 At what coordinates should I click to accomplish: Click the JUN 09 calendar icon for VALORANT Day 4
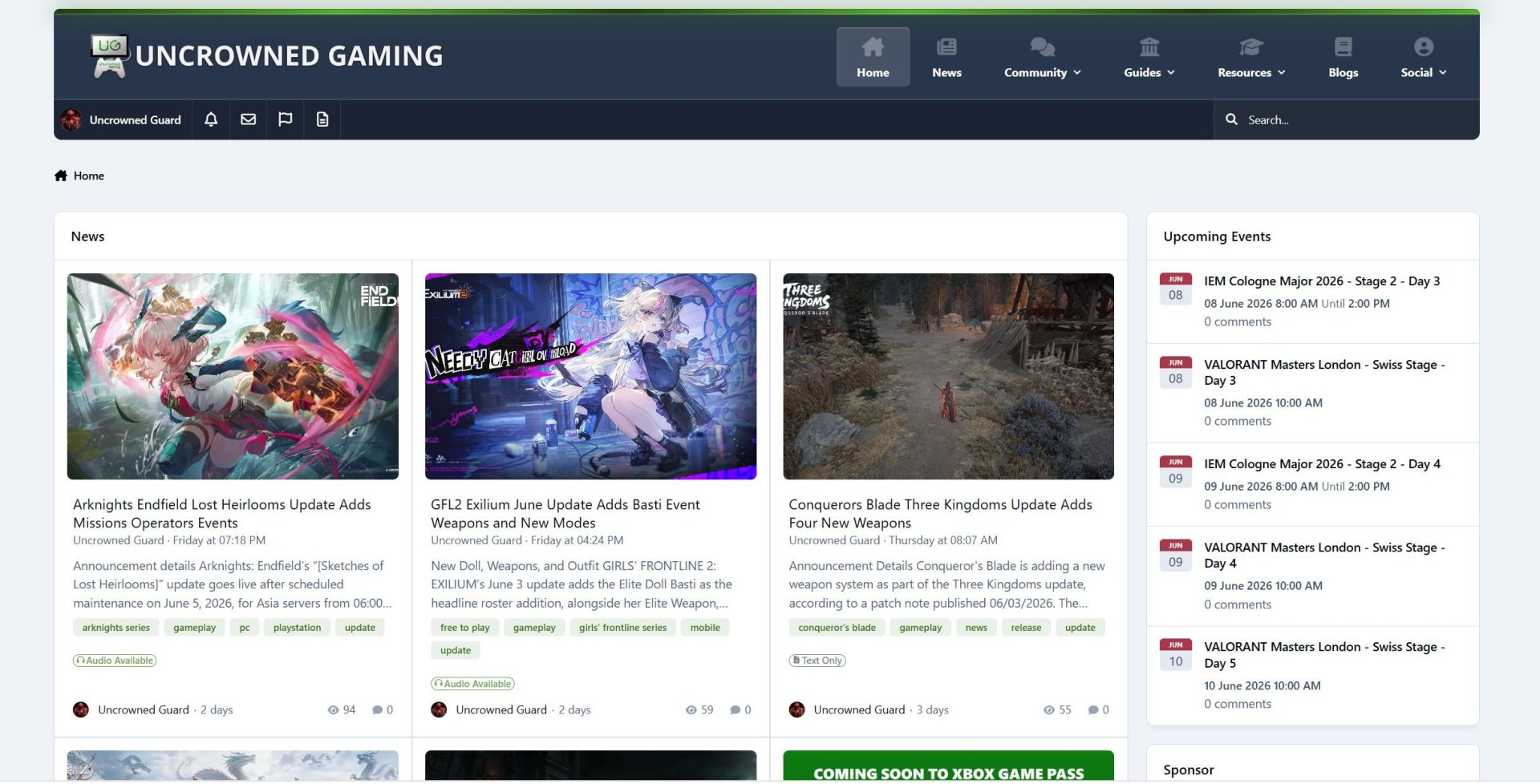[1175, 555]
